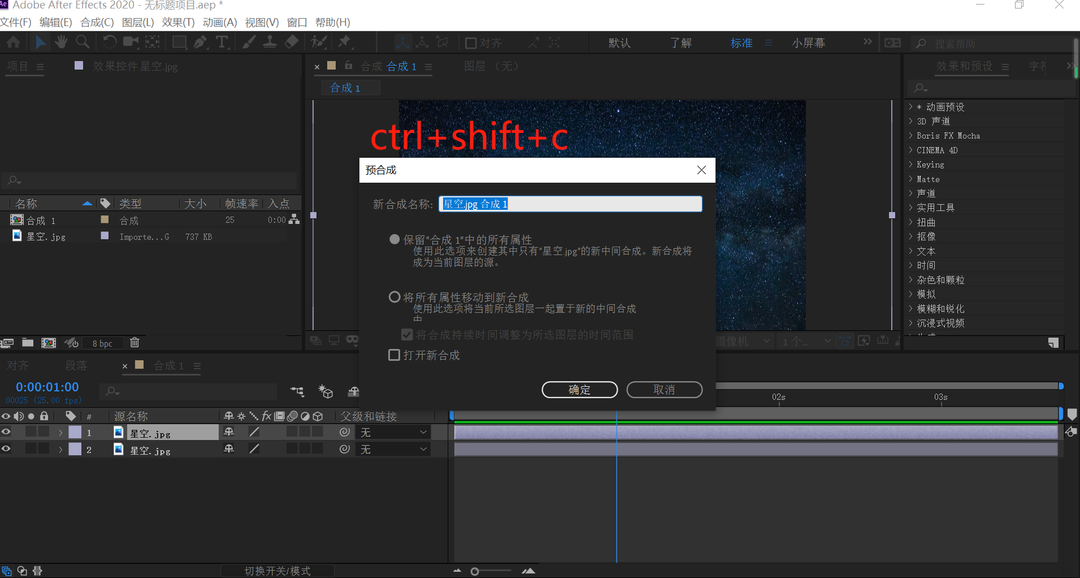Open the 效果(T) menu
The height and width of the screenshot is (578, 1080).
pyautogui.click(x=178, y=22)
